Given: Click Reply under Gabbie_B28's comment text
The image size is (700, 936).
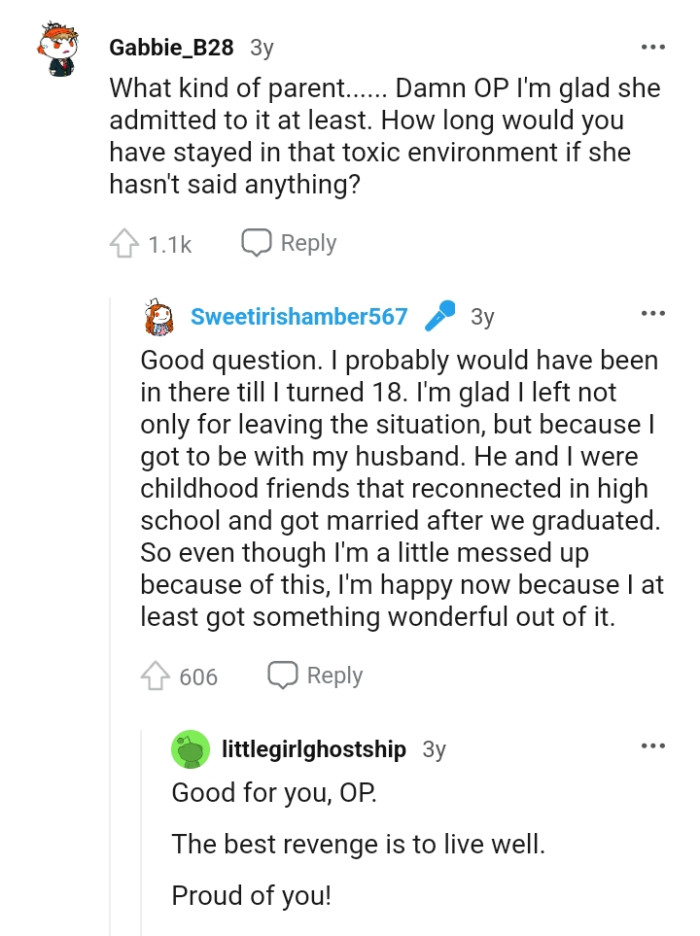Looking at the screenshot, I should pos(308,241).
